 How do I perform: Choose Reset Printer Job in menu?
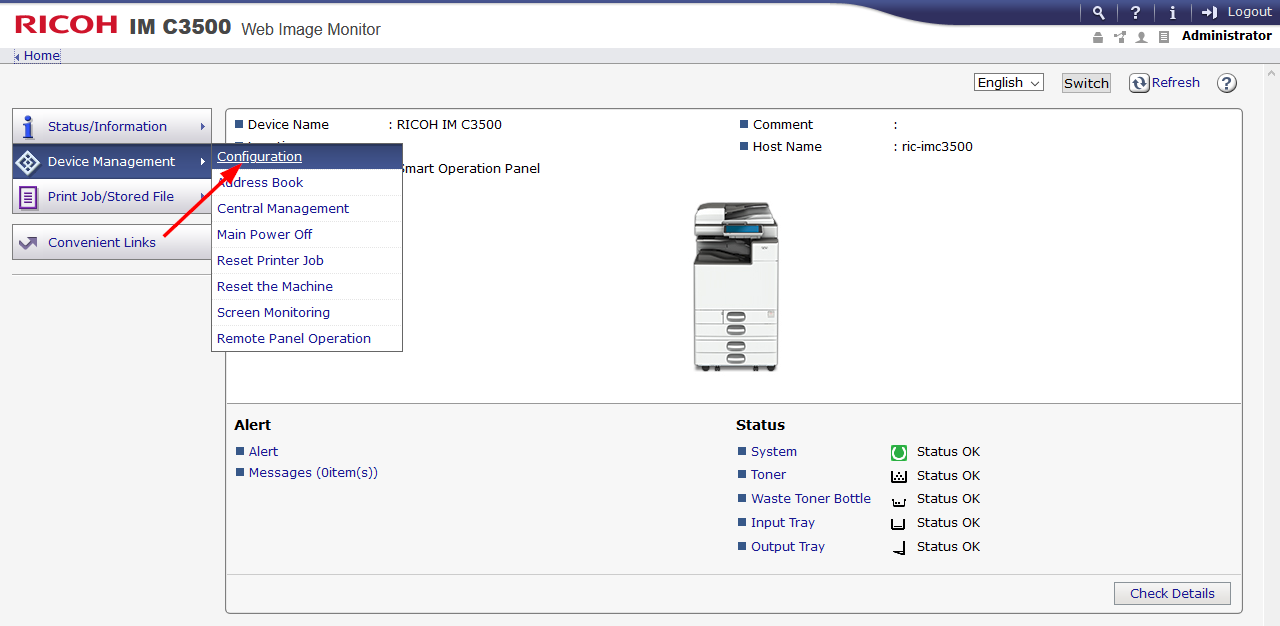(x=307, y=260)
